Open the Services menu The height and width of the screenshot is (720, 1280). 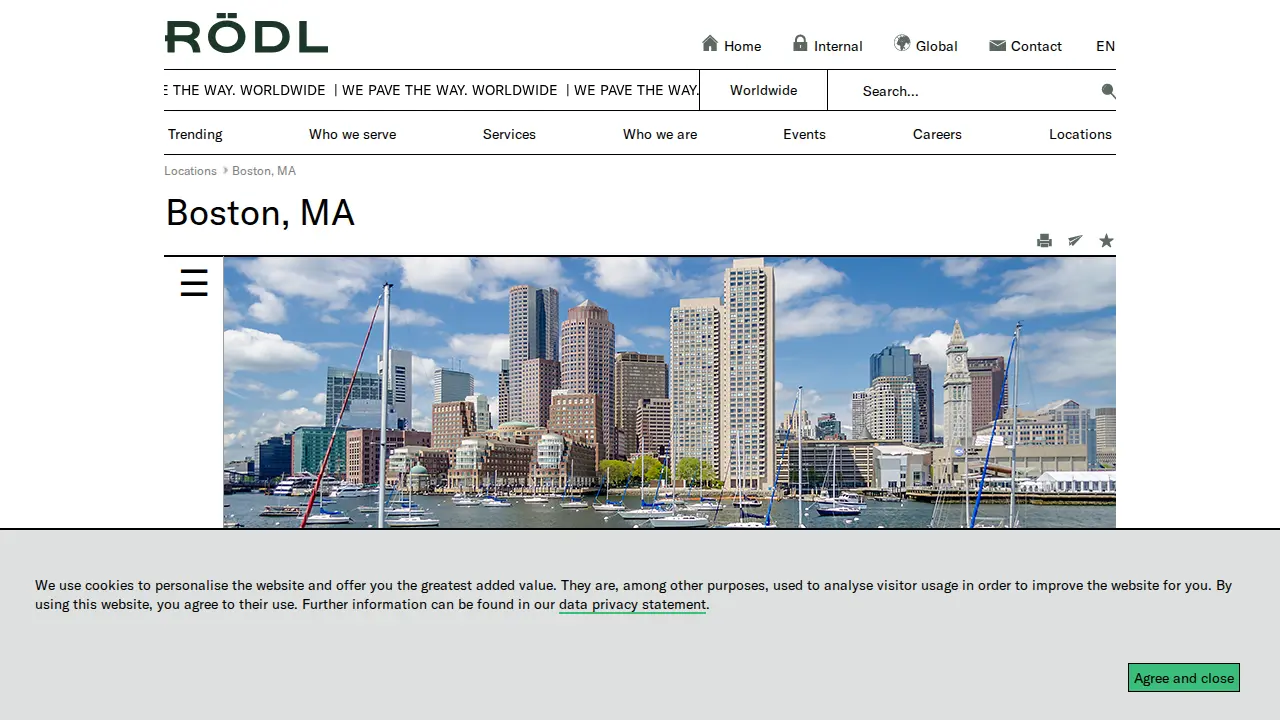(509, 134)
